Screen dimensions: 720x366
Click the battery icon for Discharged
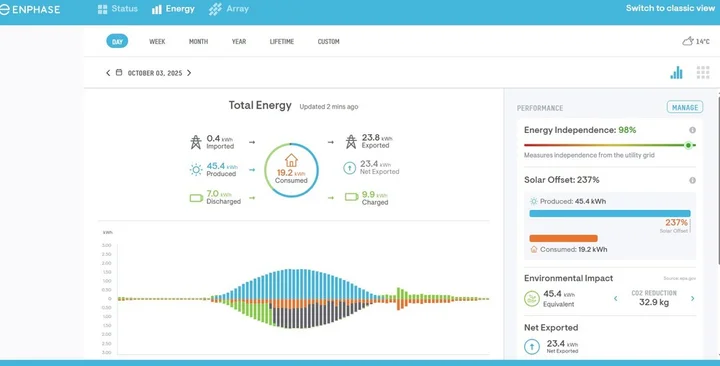pos(196,198)
